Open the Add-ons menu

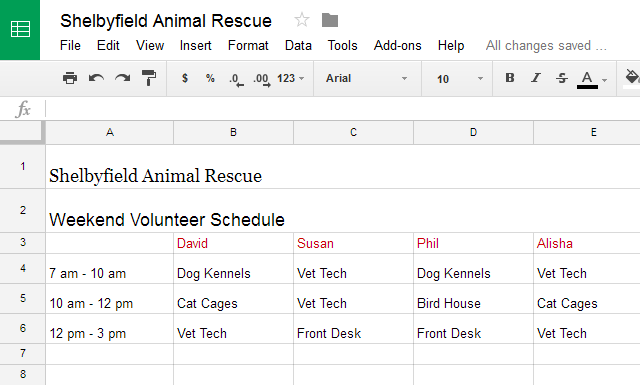tap(398, 45)
